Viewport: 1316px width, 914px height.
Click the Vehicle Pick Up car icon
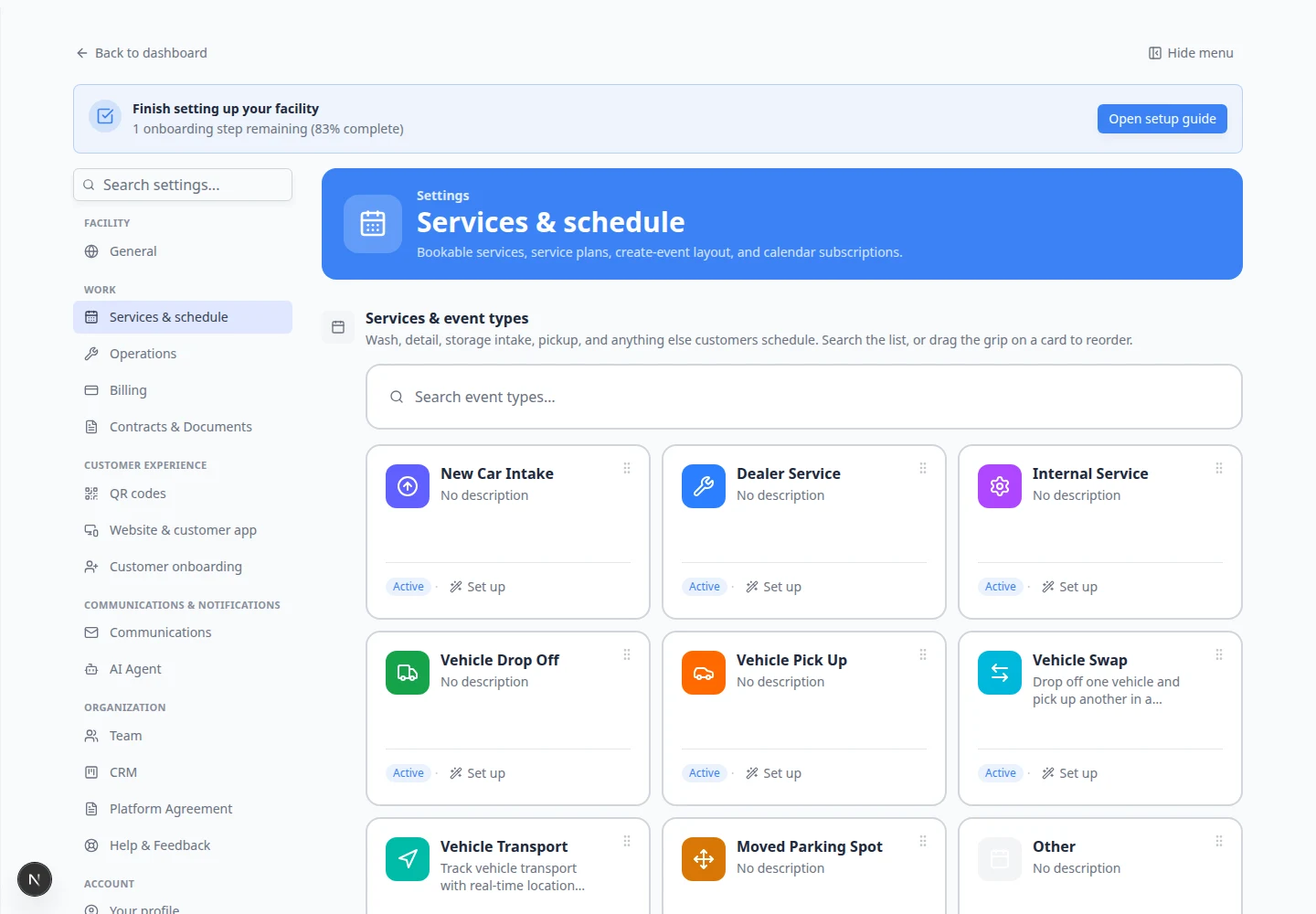(x=704, y=673)
